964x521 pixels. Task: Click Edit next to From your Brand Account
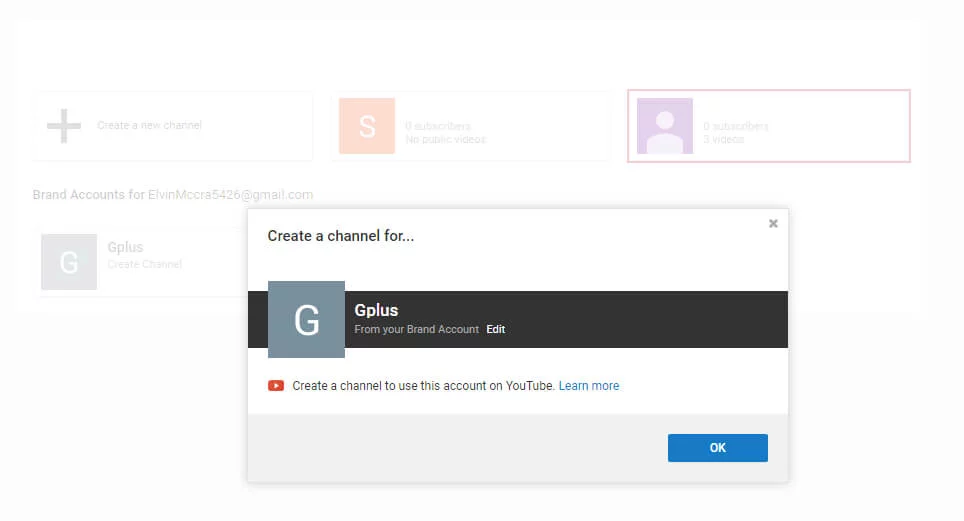(496, 329)
